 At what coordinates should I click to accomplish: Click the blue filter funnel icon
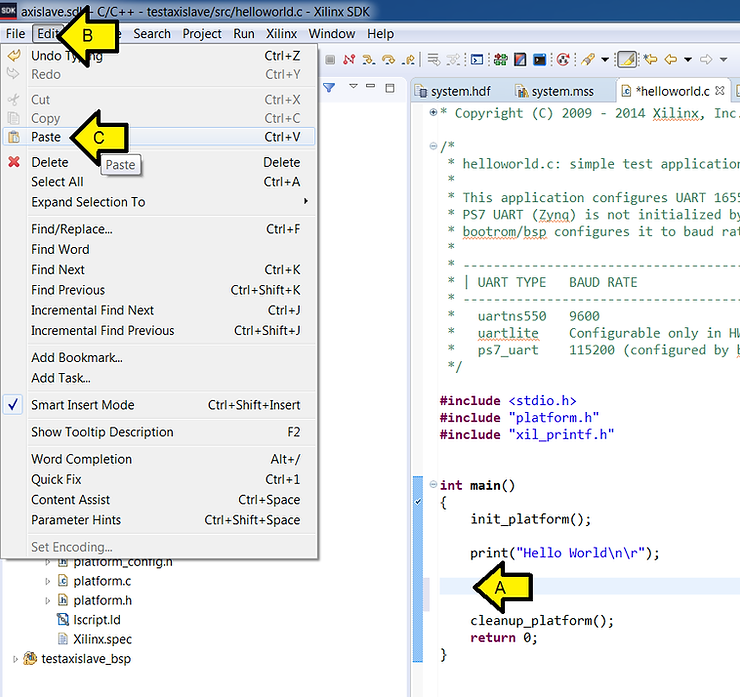pyautogui.click(x=328, y=88)
